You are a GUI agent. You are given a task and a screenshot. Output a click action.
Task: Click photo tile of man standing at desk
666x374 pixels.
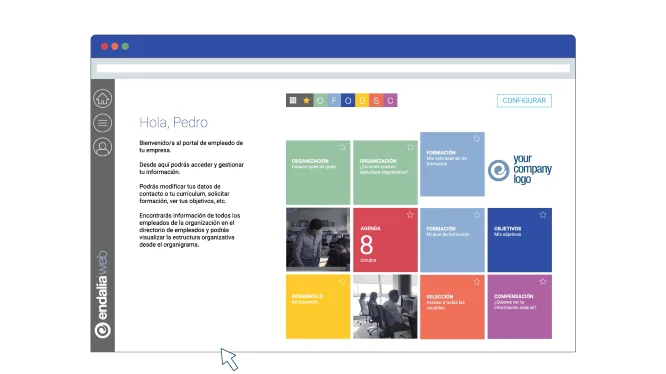[x=318, y=240]
